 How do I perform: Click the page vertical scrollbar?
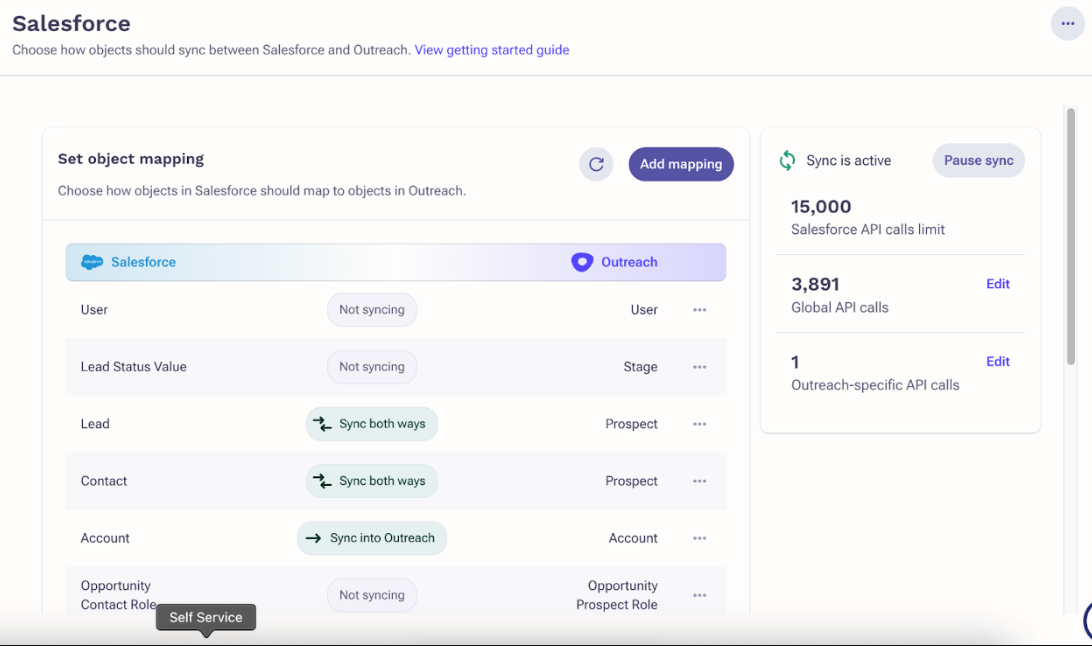pos(1071,235)
